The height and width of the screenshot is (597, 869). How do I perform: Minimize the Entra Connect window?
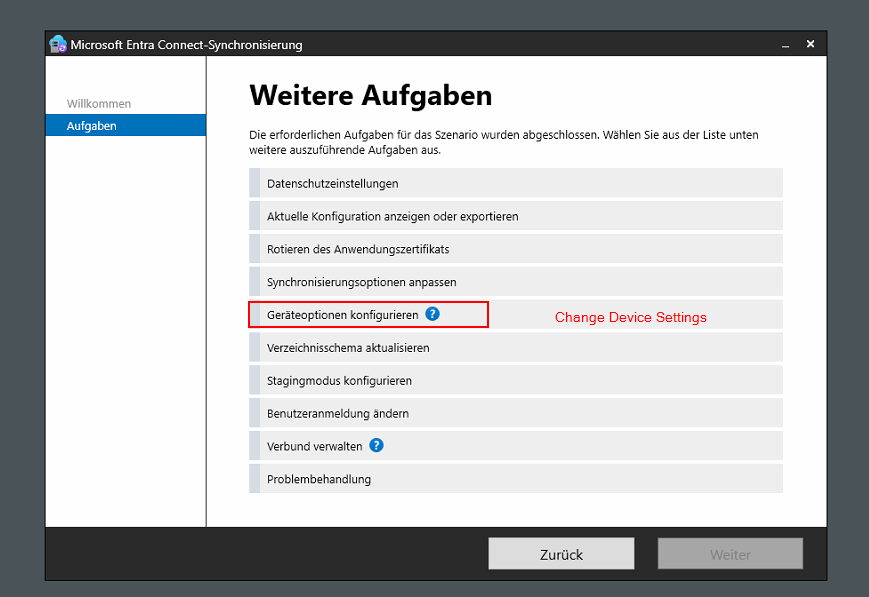click(785, 44)
